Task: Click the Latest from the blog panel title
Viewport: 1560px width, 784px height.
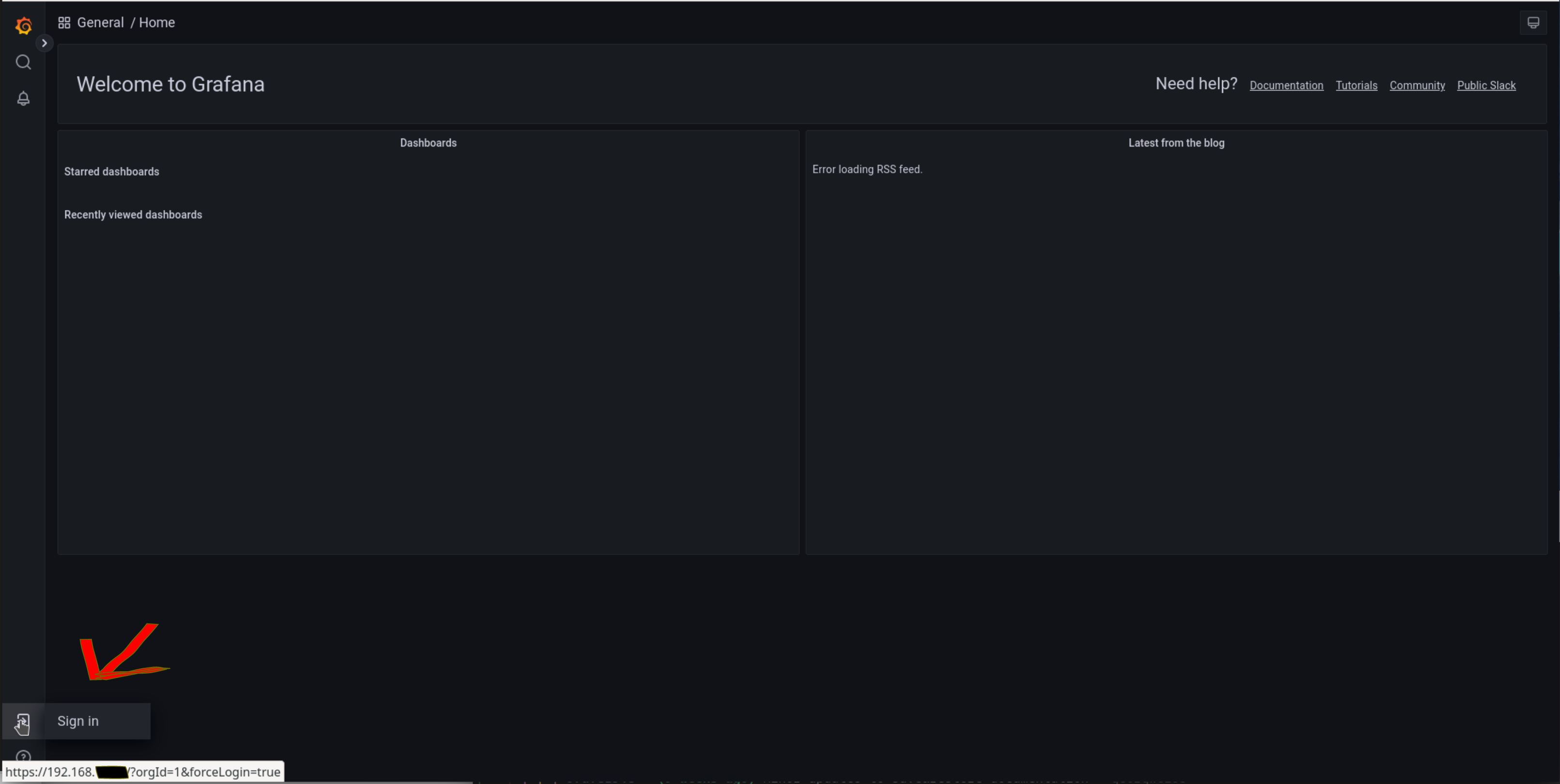Action: click(1176, 142)
